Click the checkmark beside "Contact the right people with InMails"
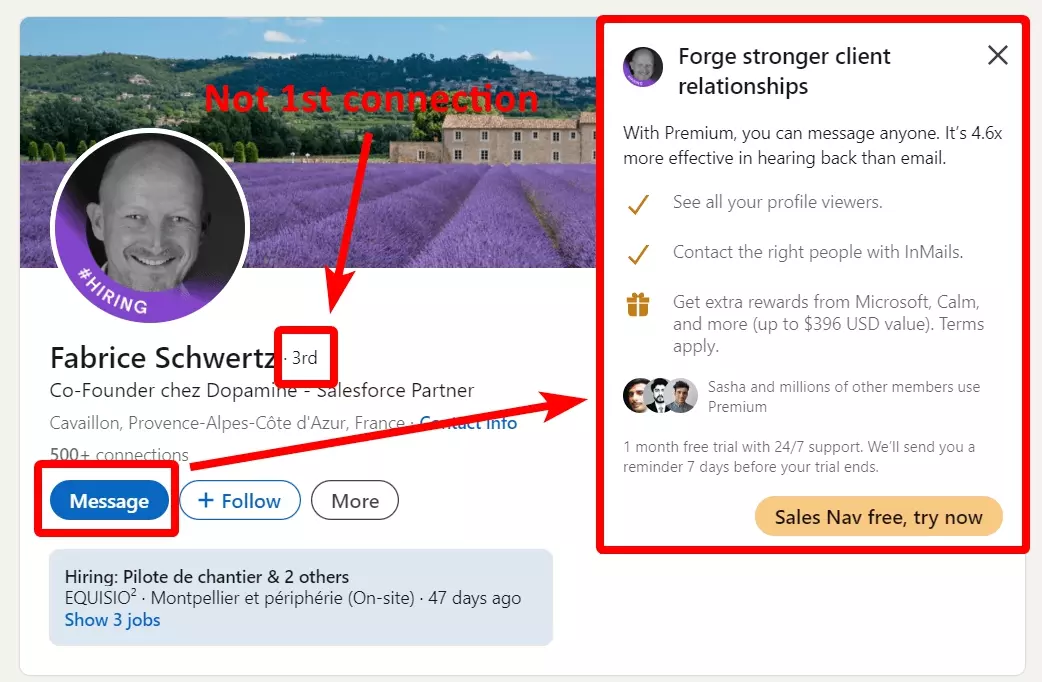 [641, 254]
